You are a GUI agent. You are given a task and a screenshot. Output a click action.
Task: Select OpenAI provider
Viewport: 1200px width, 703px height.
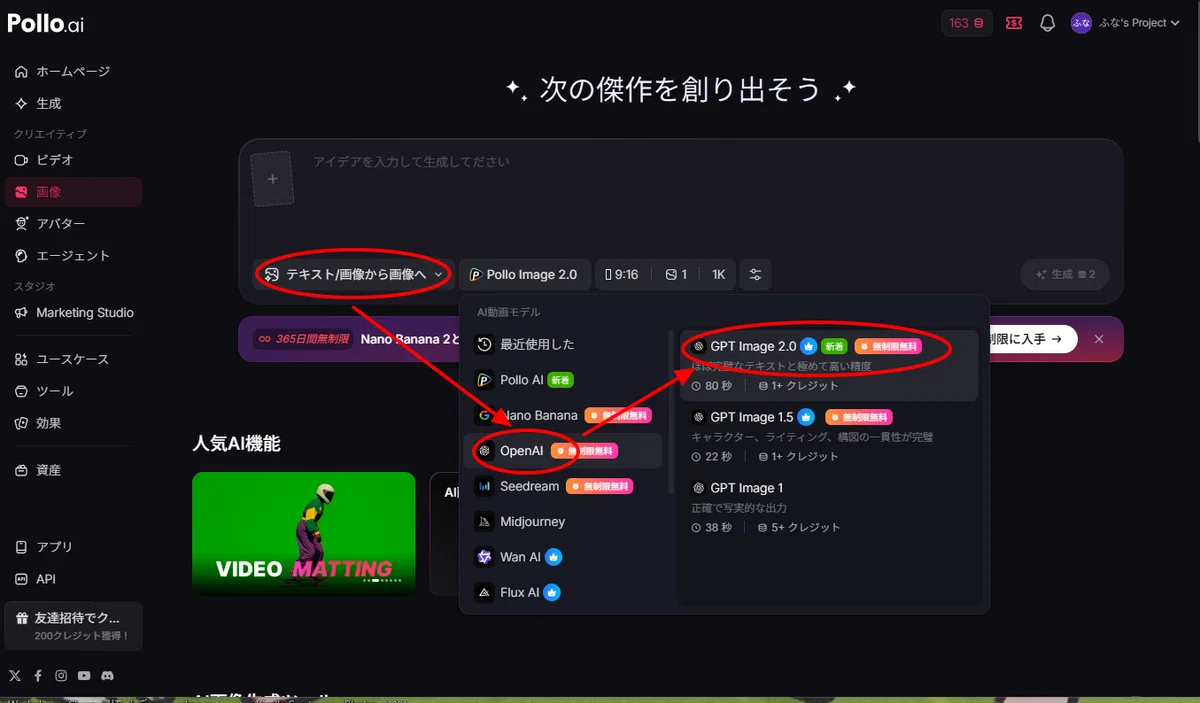pyautogui.click(x=563, y=451)
